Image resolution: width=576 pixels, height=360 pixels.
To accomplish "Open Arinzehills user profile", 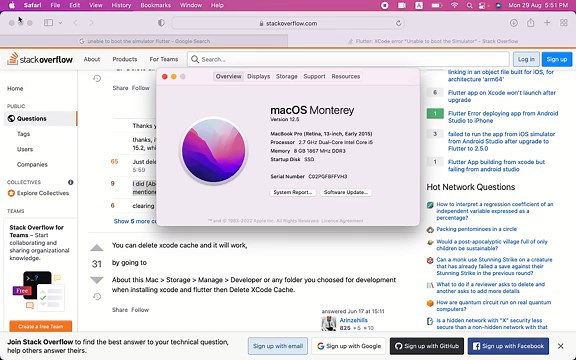I will pyautogui.click(x=353, y=320).
